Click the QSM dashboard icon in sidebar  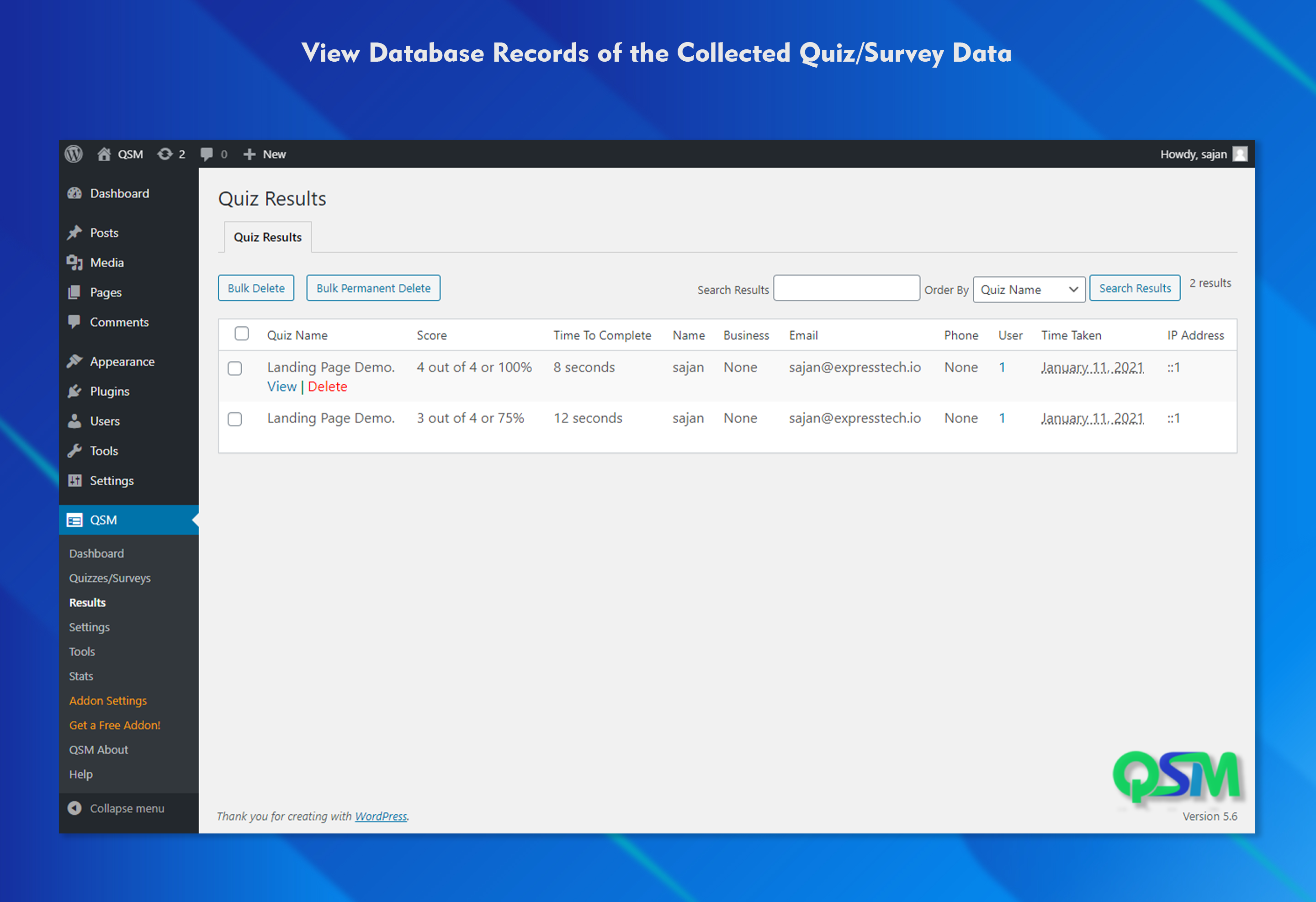click(x=77, y=519)
